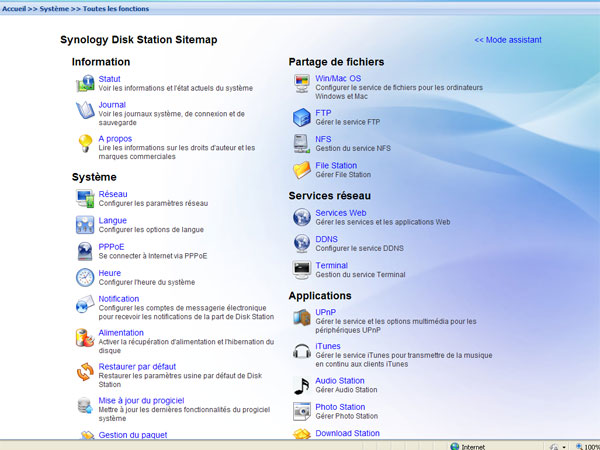The image size is (600, 450).
Task: Click the Restaurer par défaut arrows icon
Action: coord(85,372)
